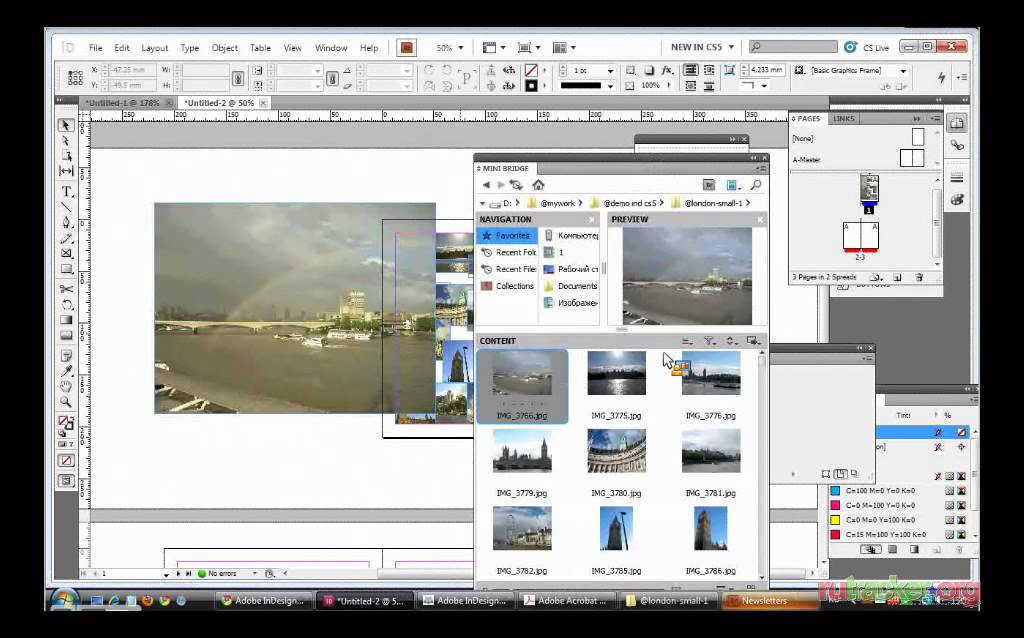
Task: Select Favorites in Navigation pane
Action: click(x=507, y=236)
